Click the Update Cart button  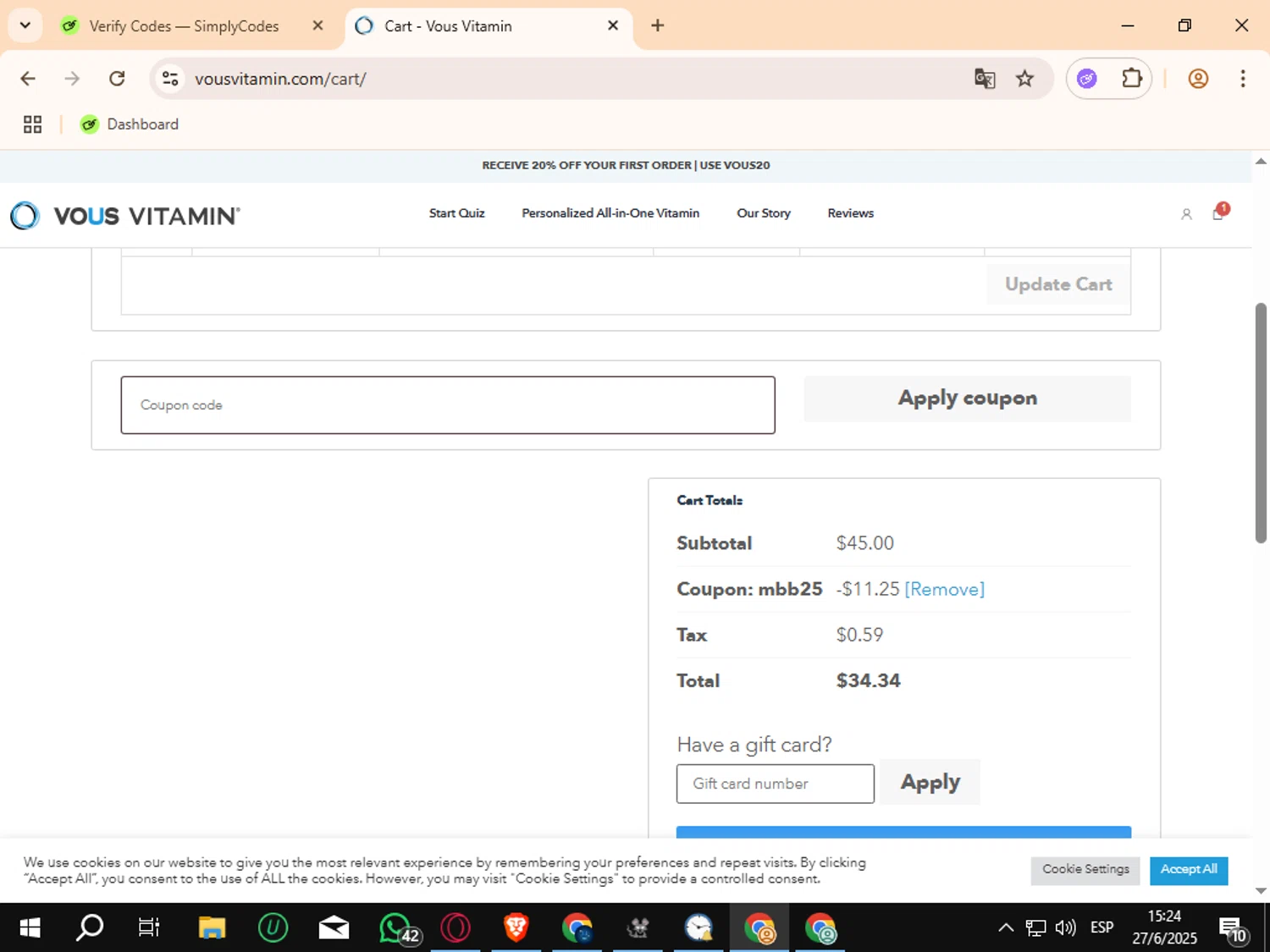[1058, 284]
